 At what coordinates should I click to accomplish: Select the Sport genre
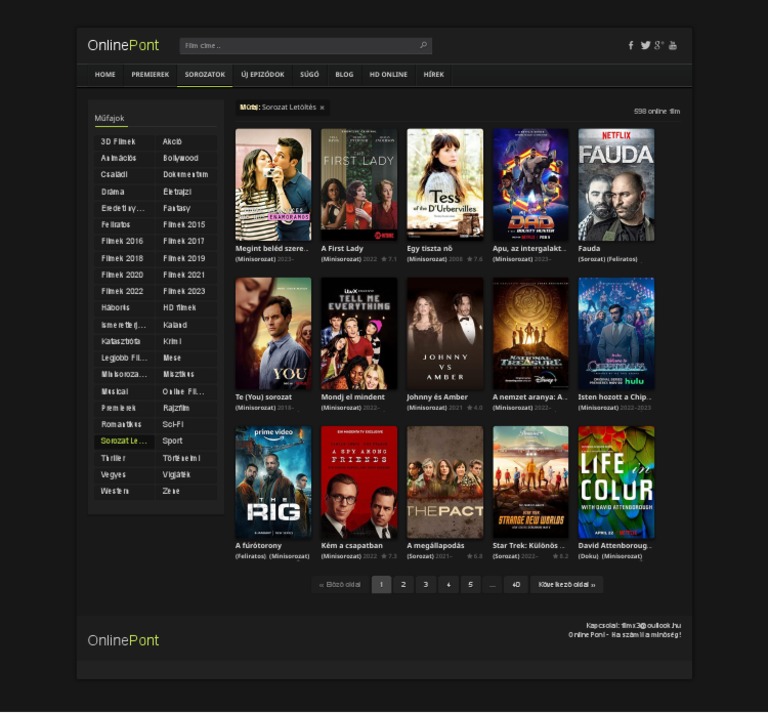pos(186,441)
